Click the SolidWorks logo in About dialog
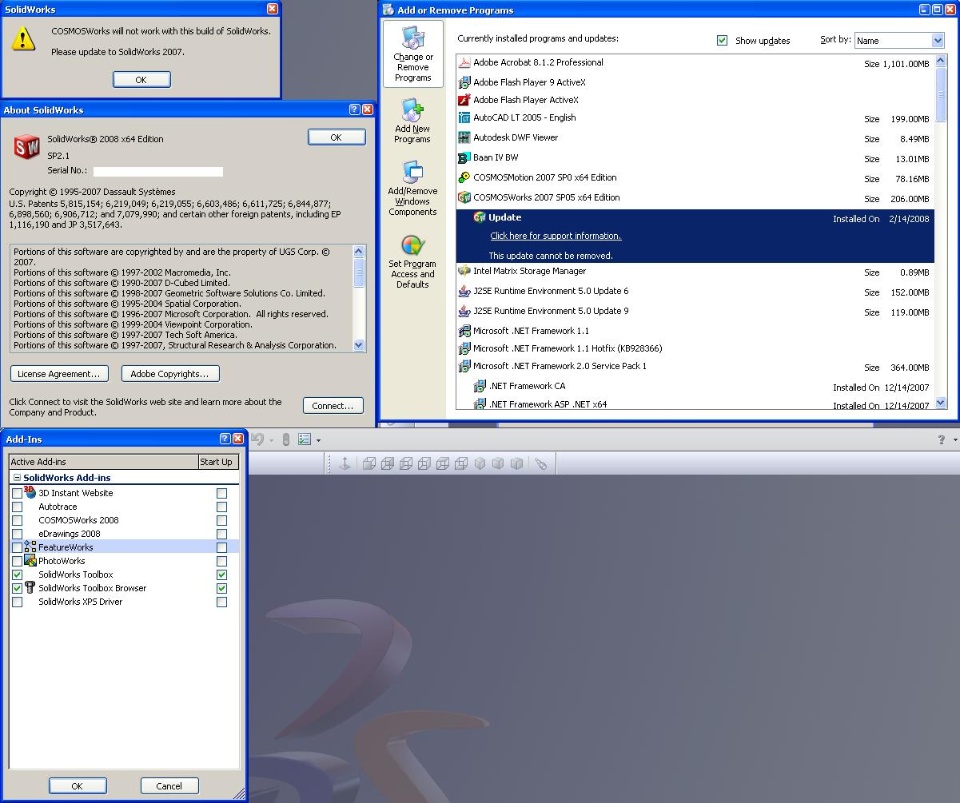 click(x=26, y=147)
